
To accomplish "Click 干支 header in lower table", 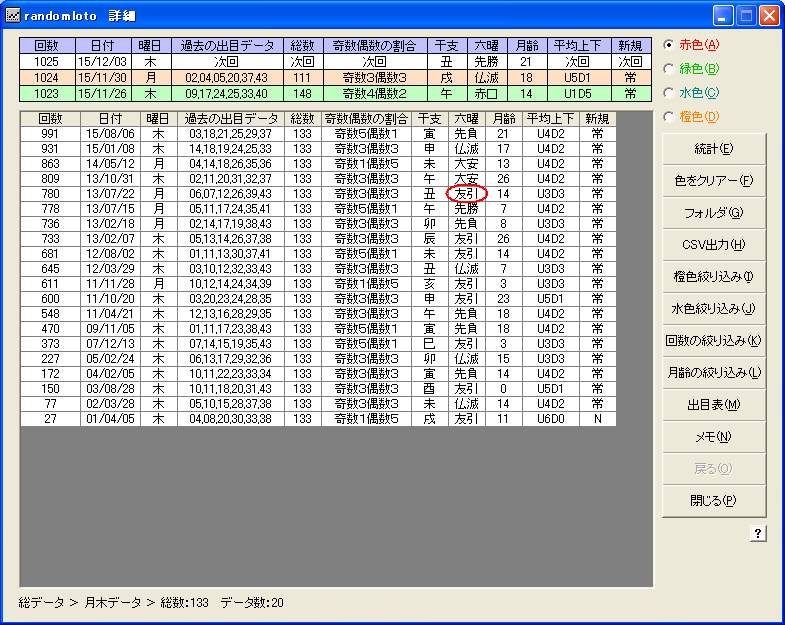I will (x=430, y=119).
